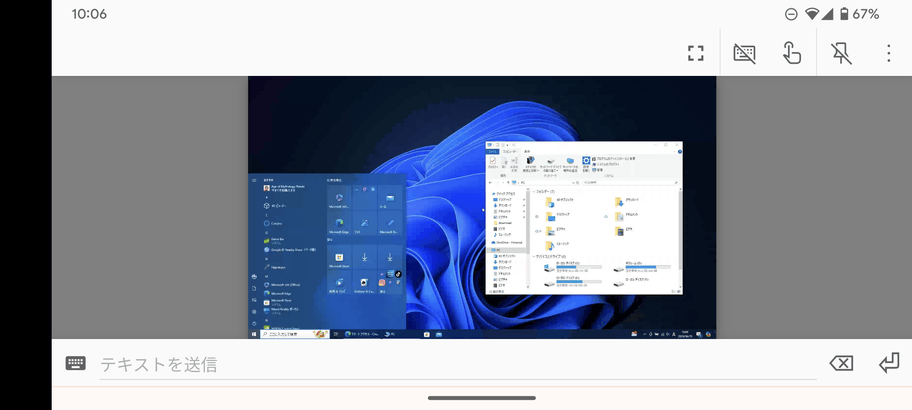The height and width of the screenshot is (410, 912).
Task: Open Power options in Start menu rail
Action: pos(254,323)
